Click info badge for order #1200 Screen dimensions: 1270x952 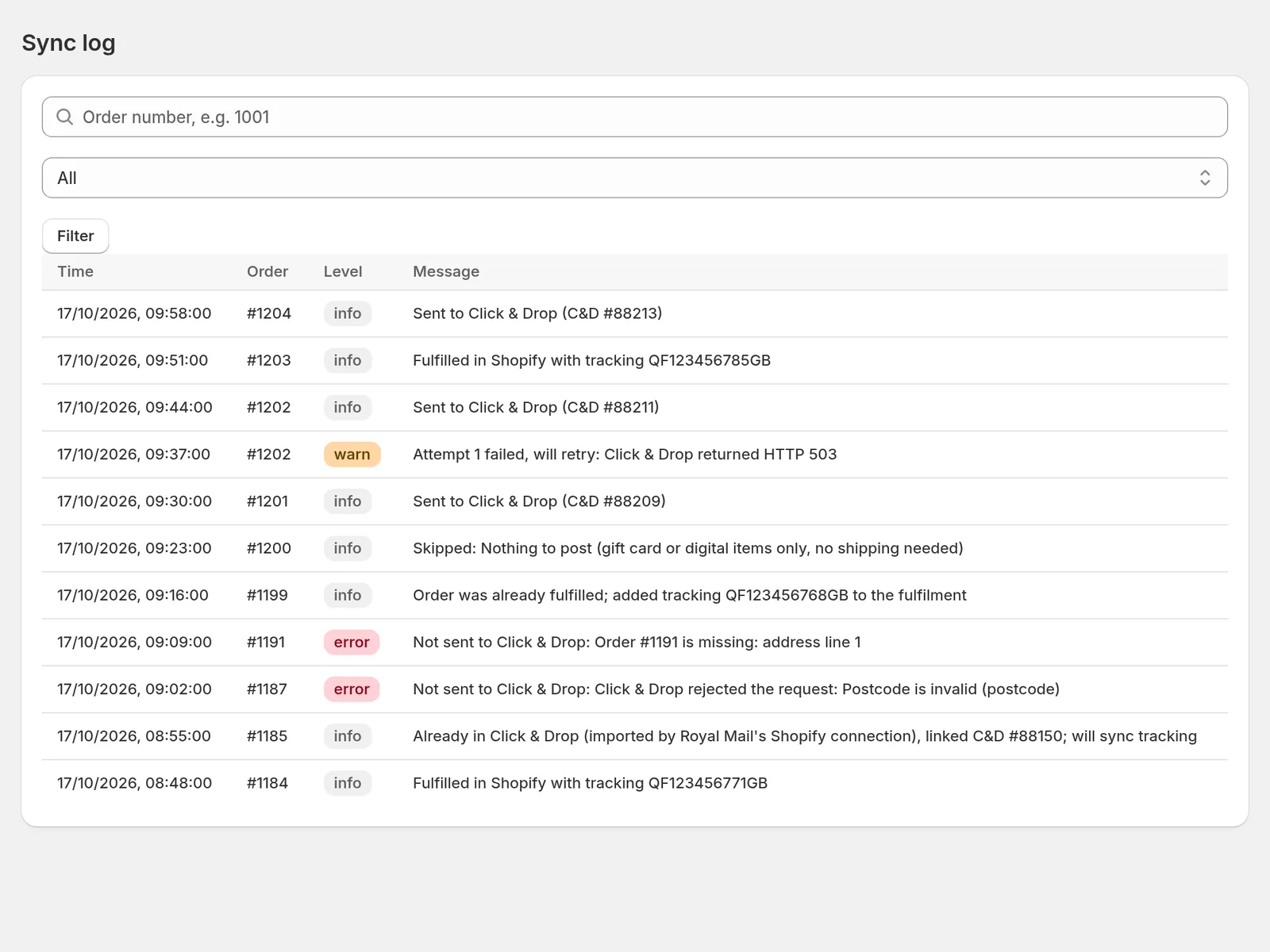point(348,548)
